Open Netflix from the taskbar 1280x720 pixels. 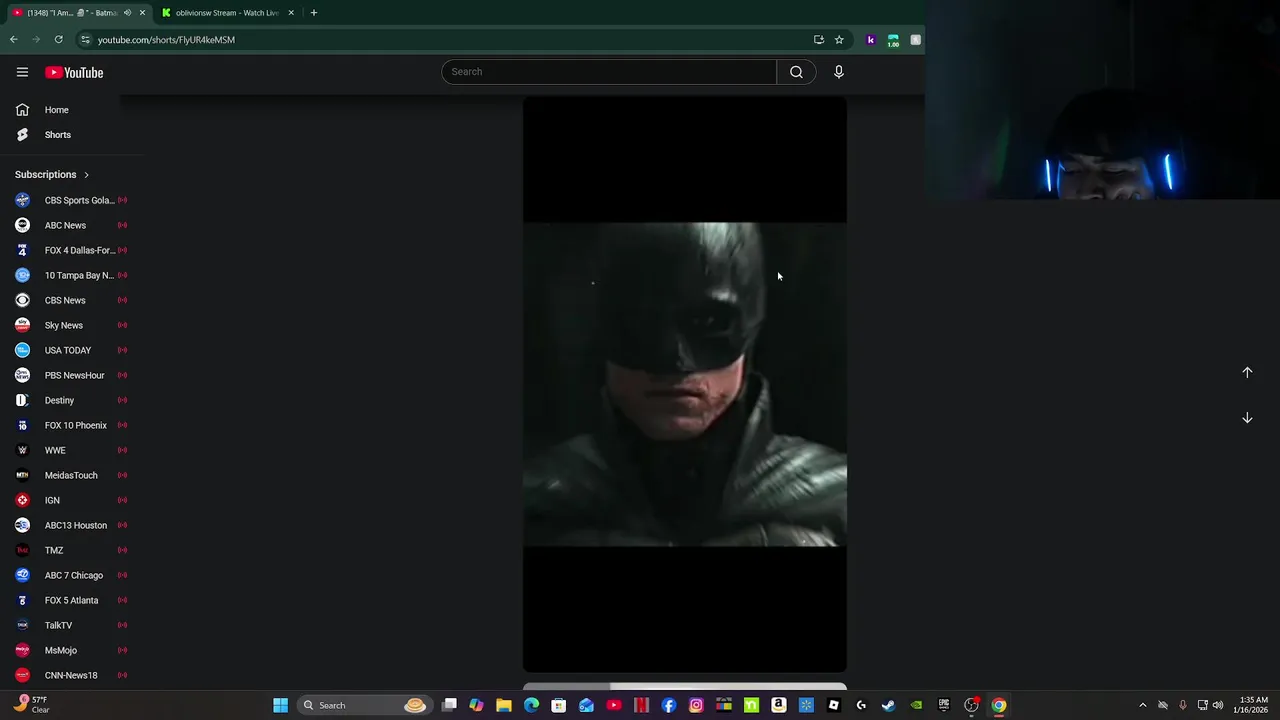pos(641,705)
